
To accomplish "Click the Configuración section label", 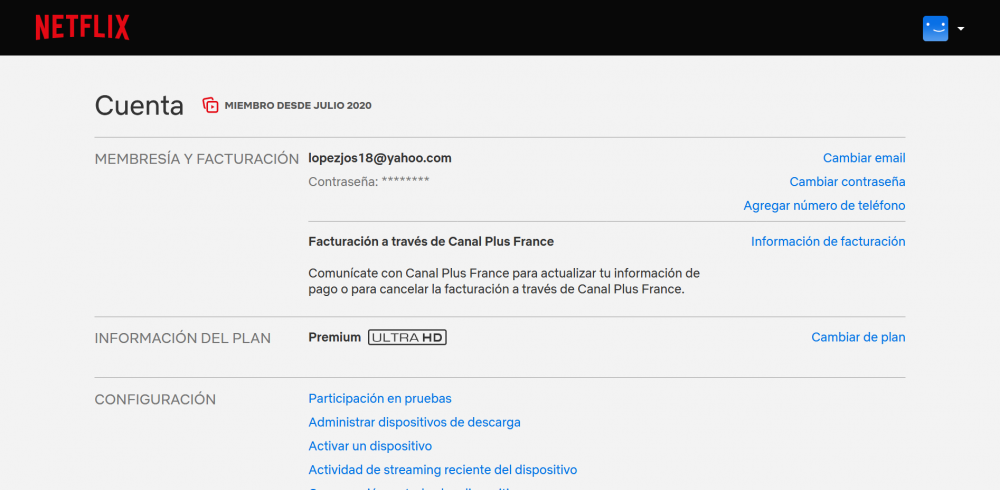I will click(155, 400).
